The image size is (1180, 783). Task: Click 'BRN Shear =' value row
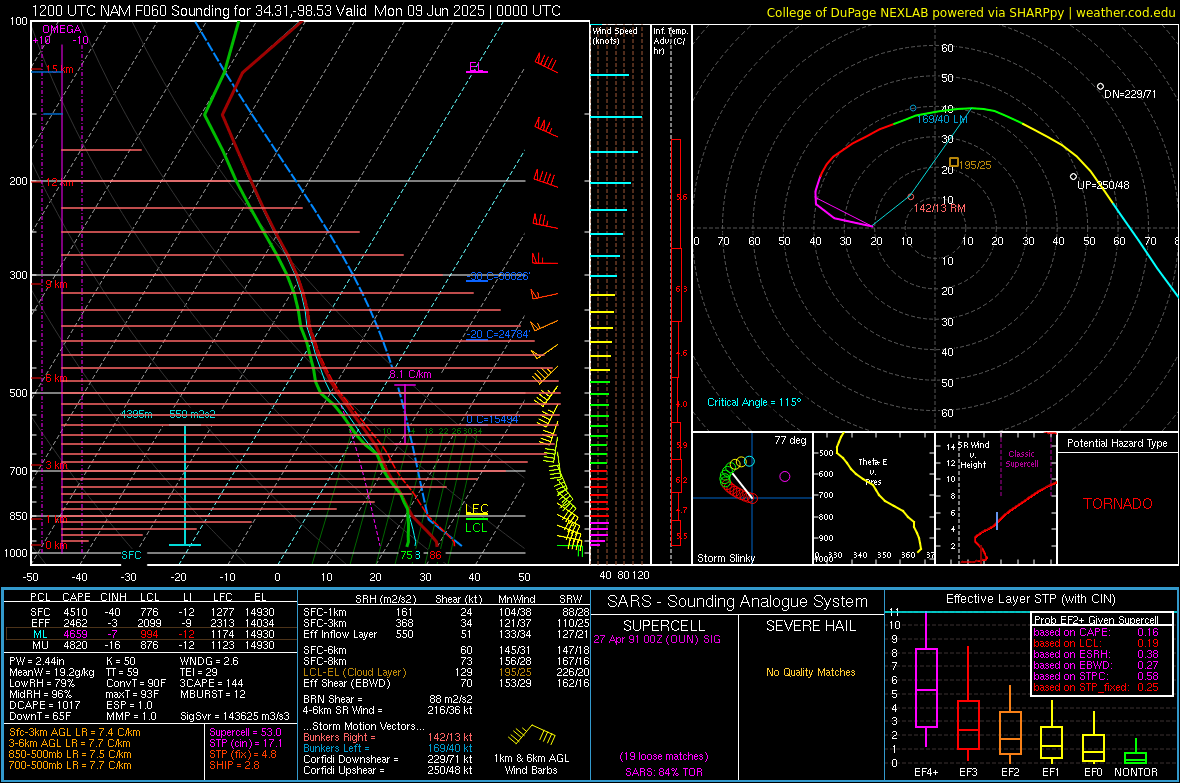point(388,699)
